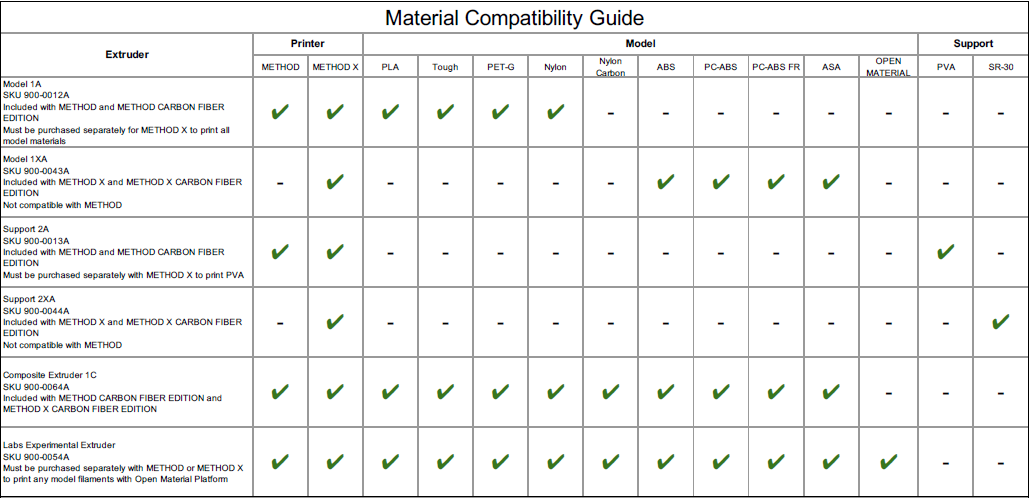Screen dimensions: 1029x498
Task: Click the PET-G column header
Action: (500, 67)
